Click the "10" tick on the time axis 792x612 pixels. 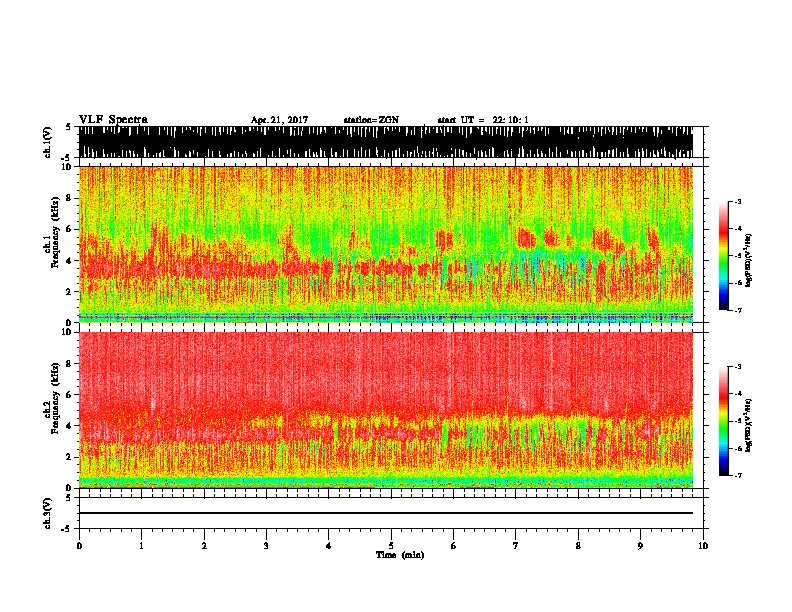703,546
